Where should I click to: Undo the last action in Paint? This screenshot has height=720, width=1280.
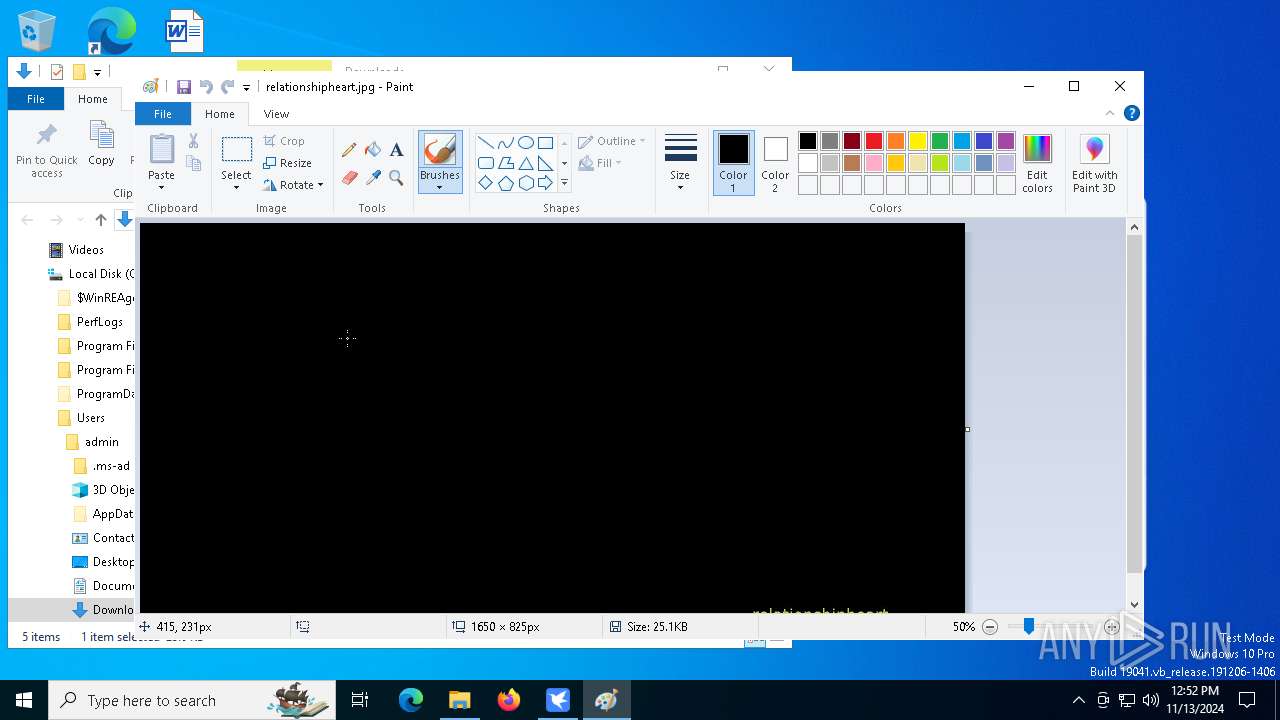[x=206, y=87]
